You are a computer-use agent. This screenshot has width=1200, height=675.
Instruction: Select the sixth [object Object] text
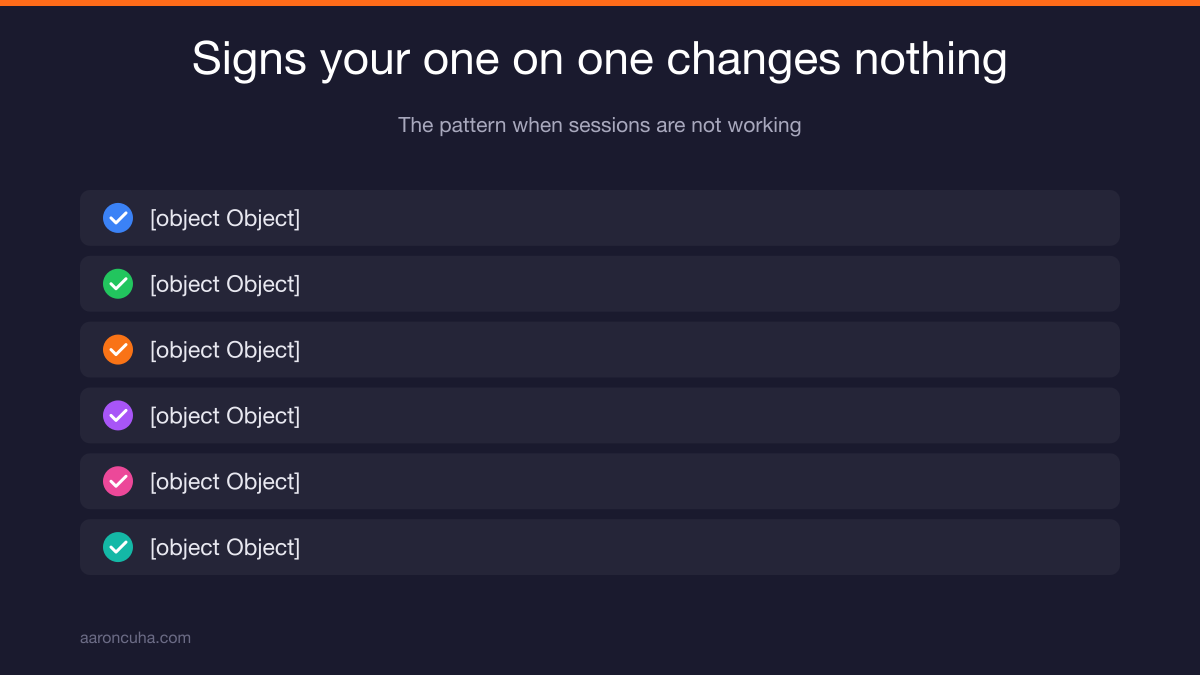[225, 547]
